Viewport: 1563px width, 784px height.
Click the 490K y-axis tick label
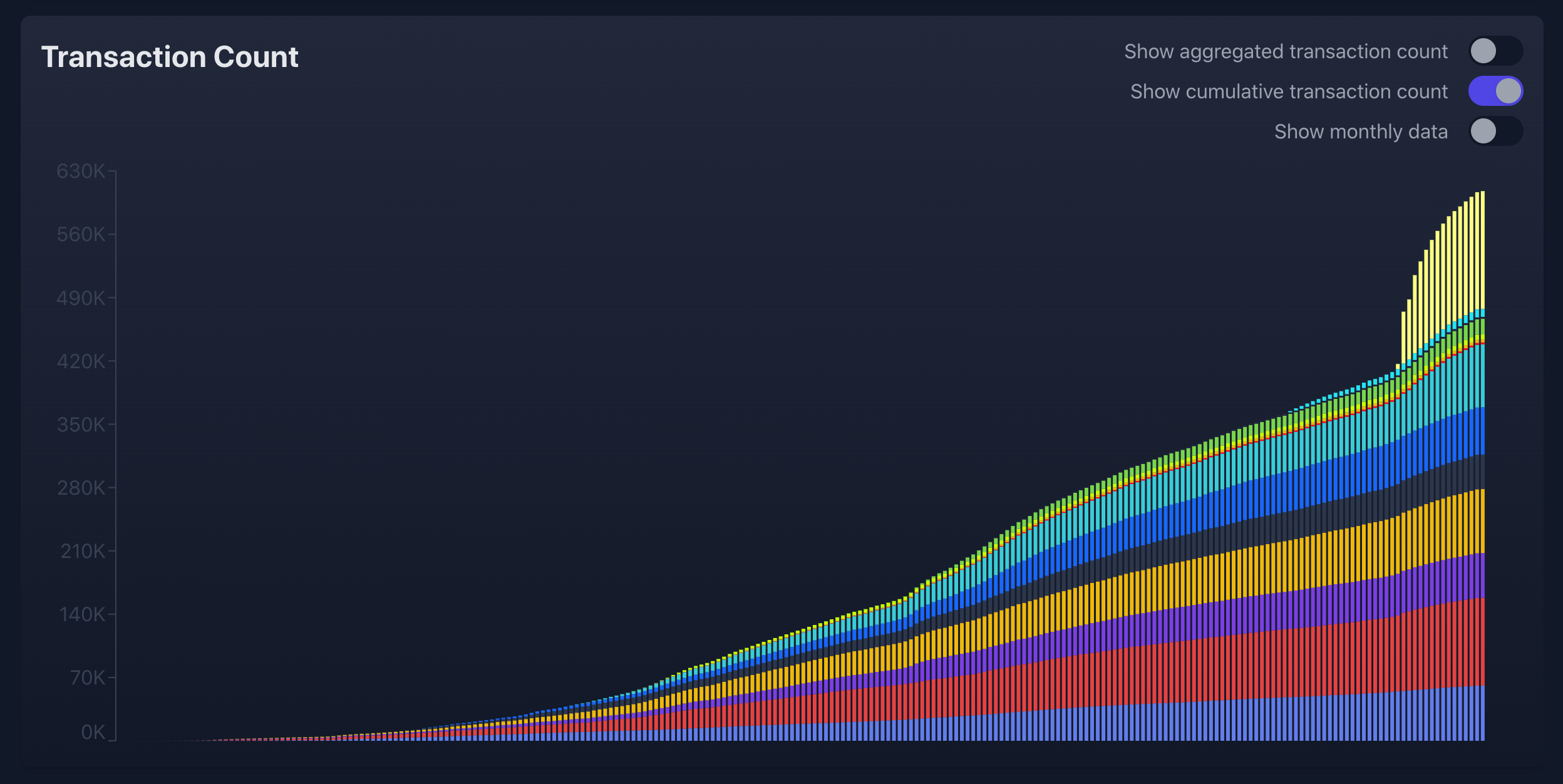[81, 298]
